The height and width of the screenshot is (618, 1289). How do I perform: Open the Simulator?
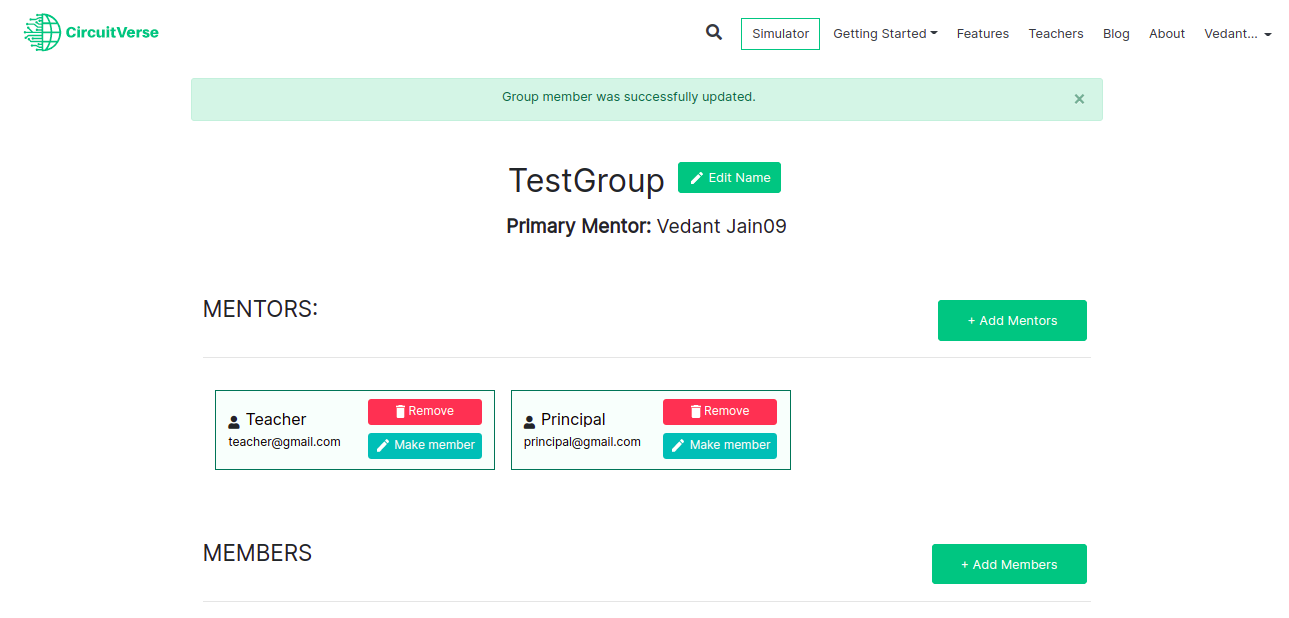click(x=780, y=34)
